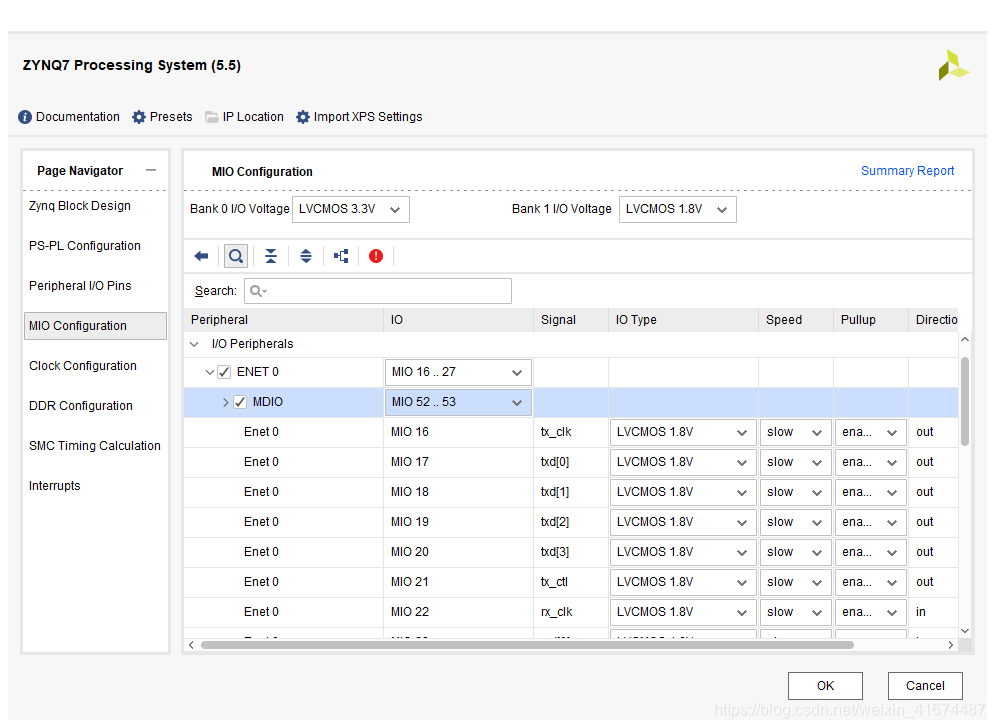The height and width of the screenshot is (728, 995).
Task: Click the scroll left arrow
Action: coord(191,645)
